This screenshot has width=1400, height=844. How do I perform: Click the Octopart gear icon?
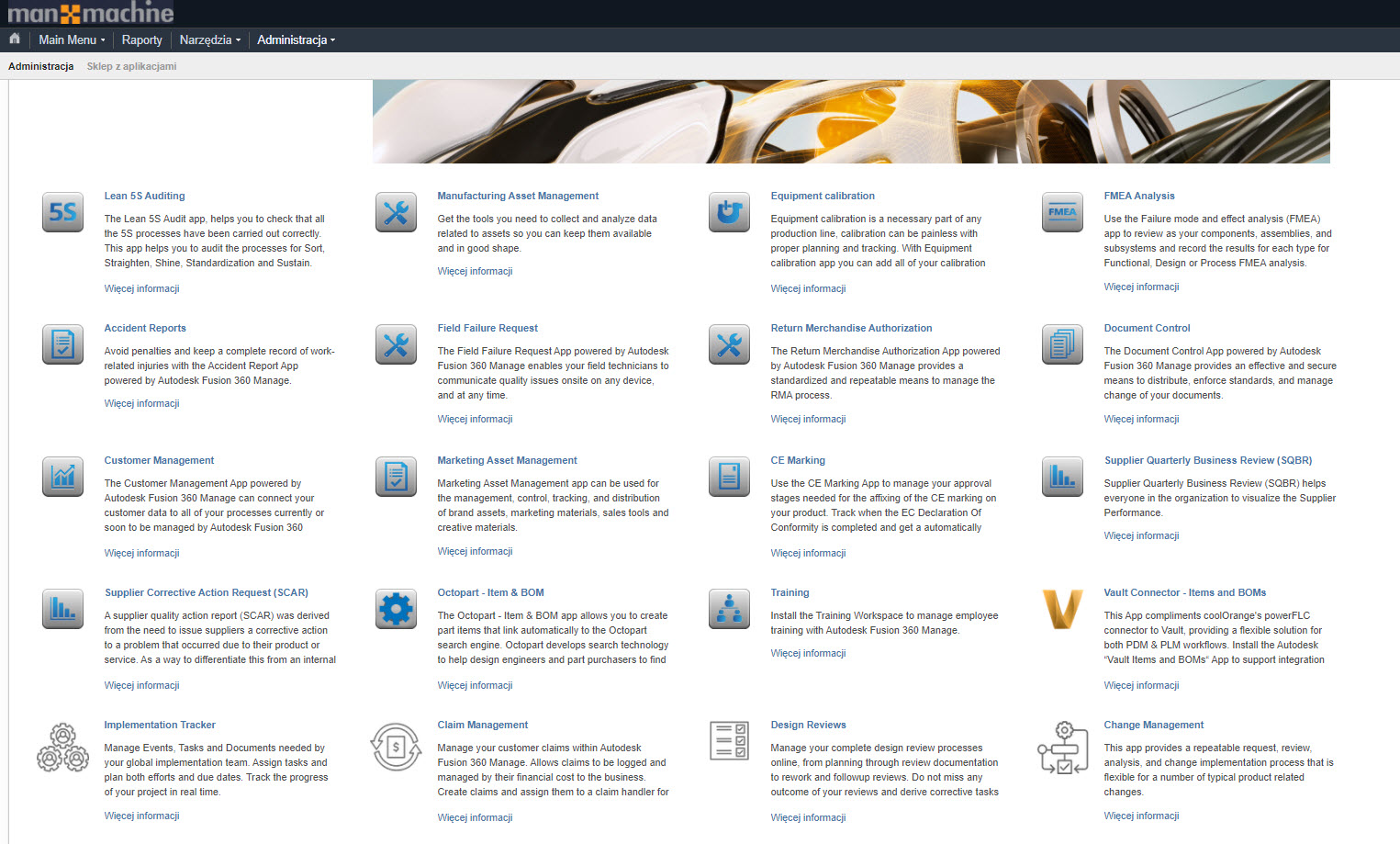(396, 610)
